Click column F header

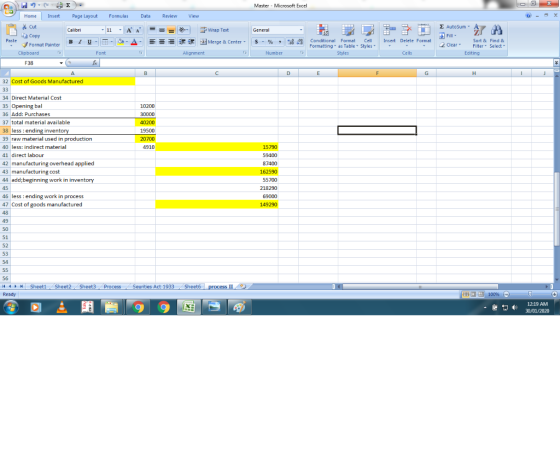377,73
